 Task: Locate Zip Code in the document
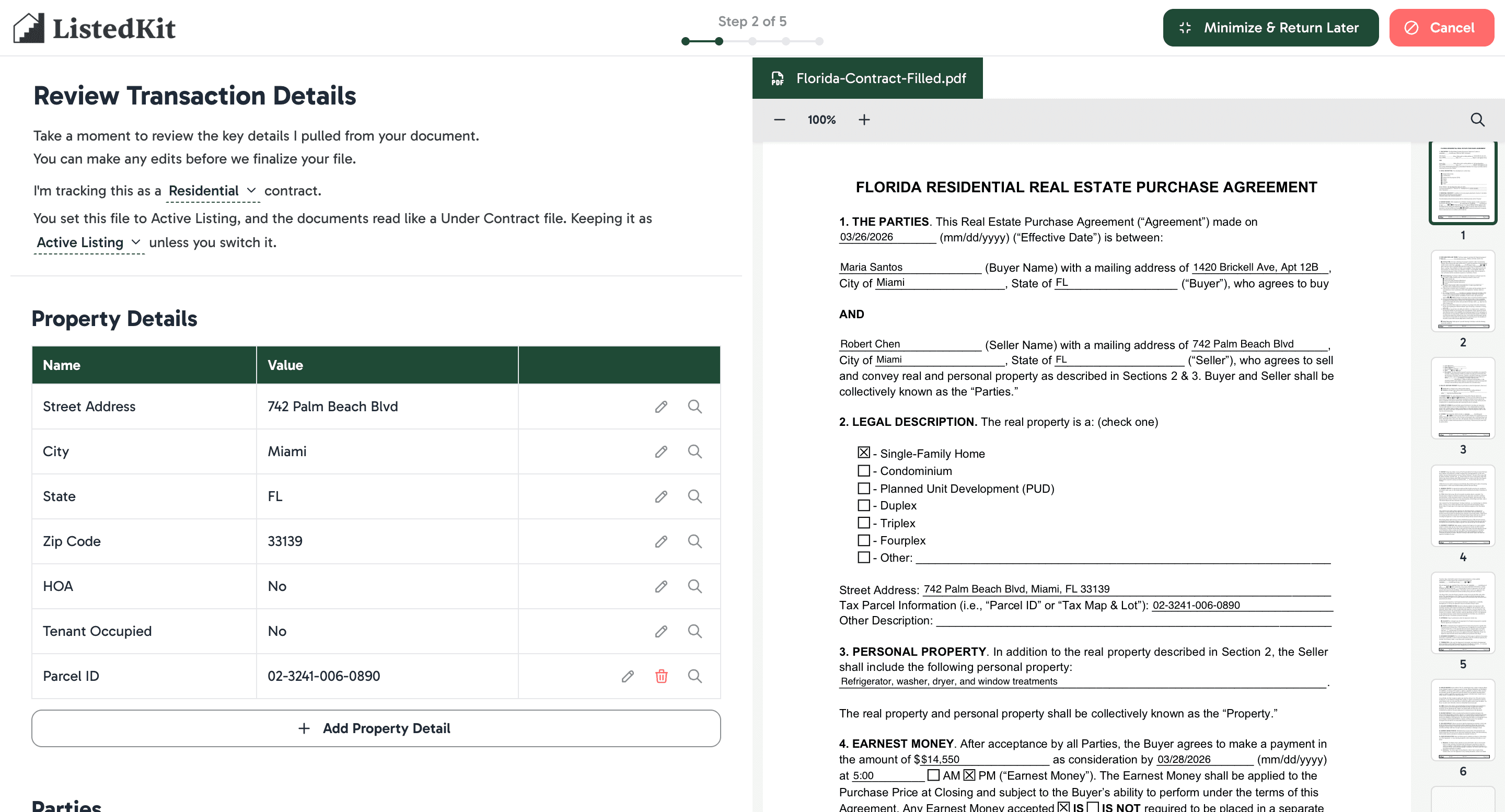click(694, 541)
